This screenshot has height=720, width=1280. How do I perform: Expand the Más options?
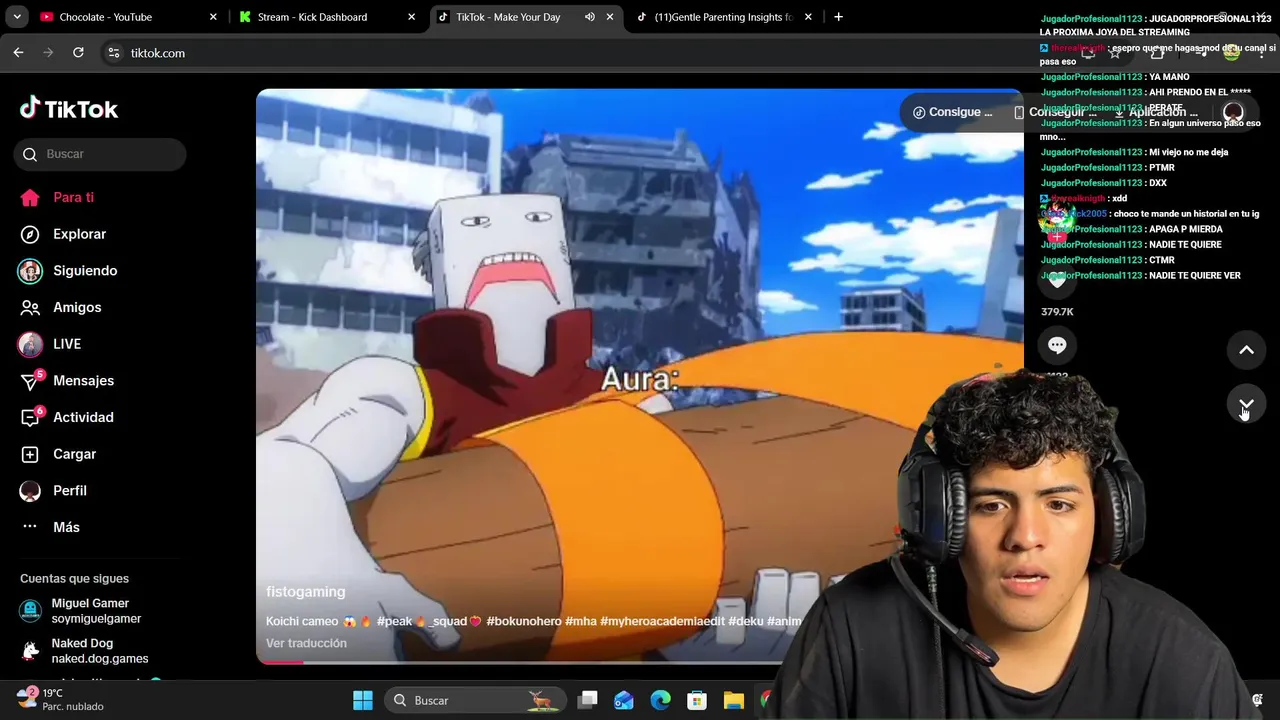[x=49, y=527]
